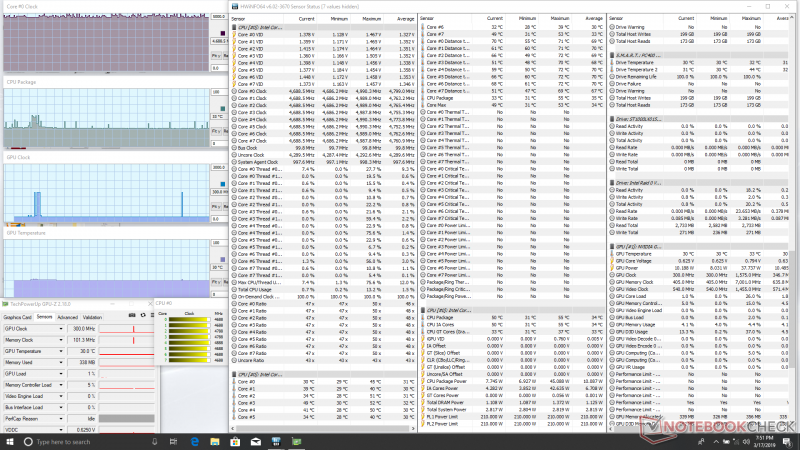
Task: Click the first HWiNFO panel horizontal scrollbar
Action: (x=322, y=429)
